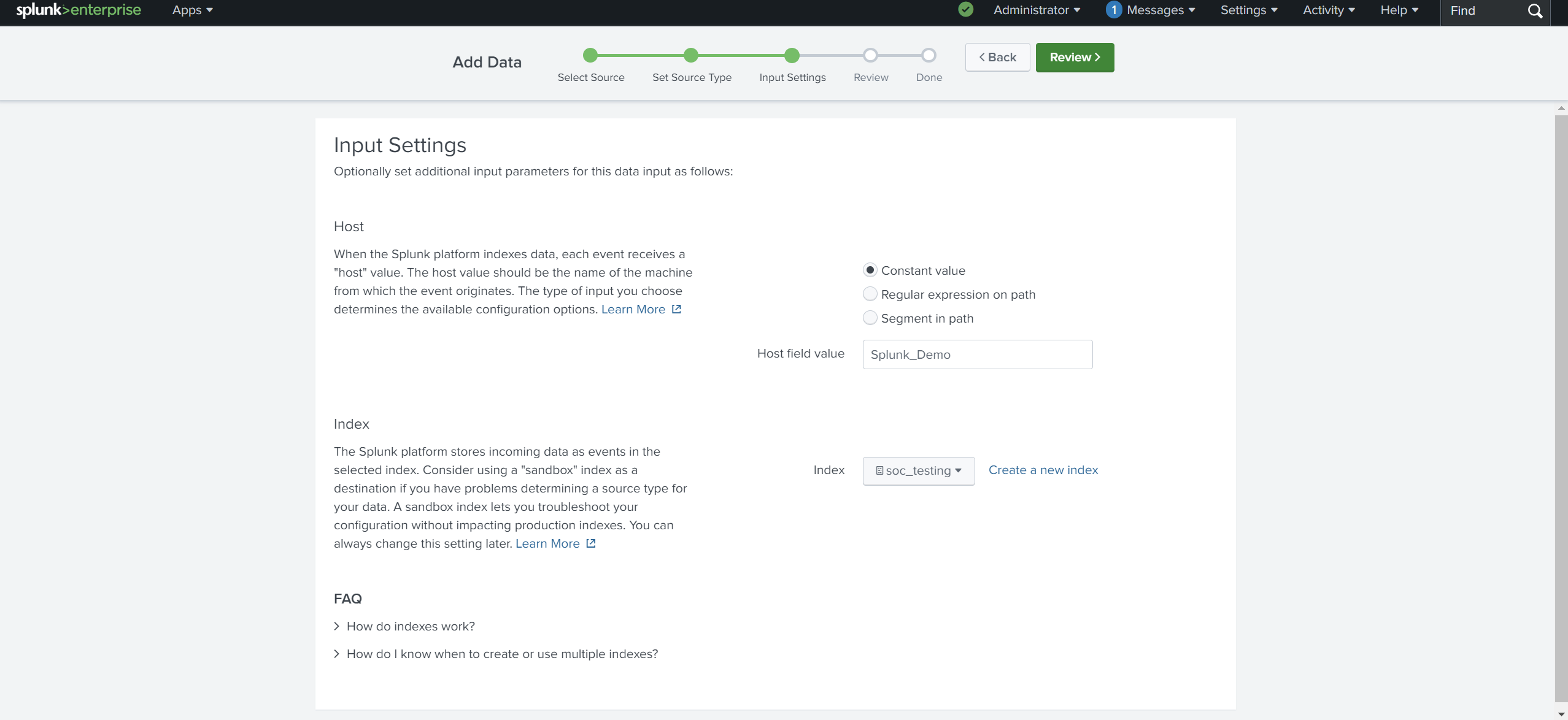Screen dimensions: 1568x720
Task: Select the Constant value radio button
Action: [870, 270]
